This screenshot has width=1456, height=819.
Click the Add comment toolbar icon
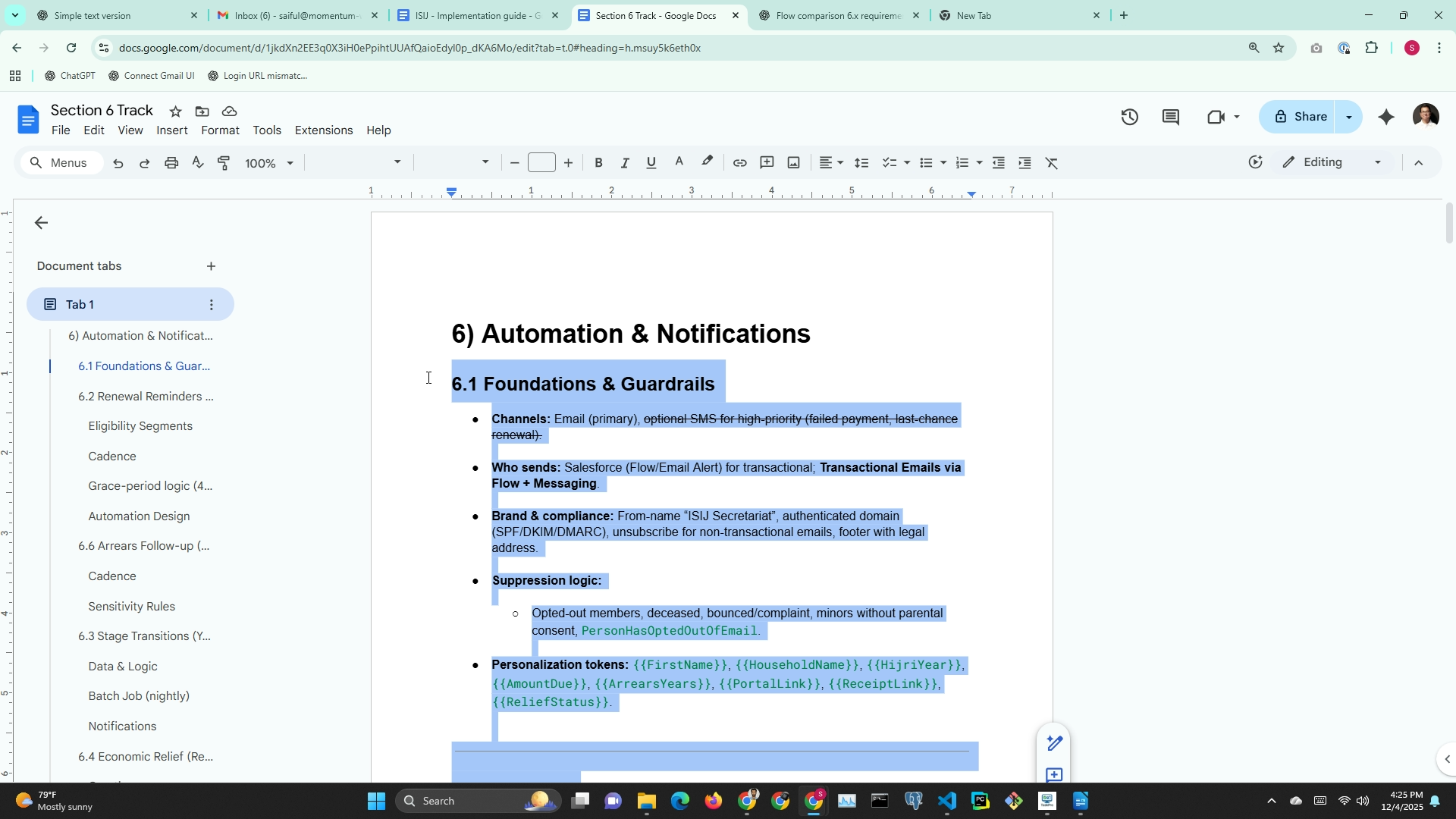click(767, 163)
